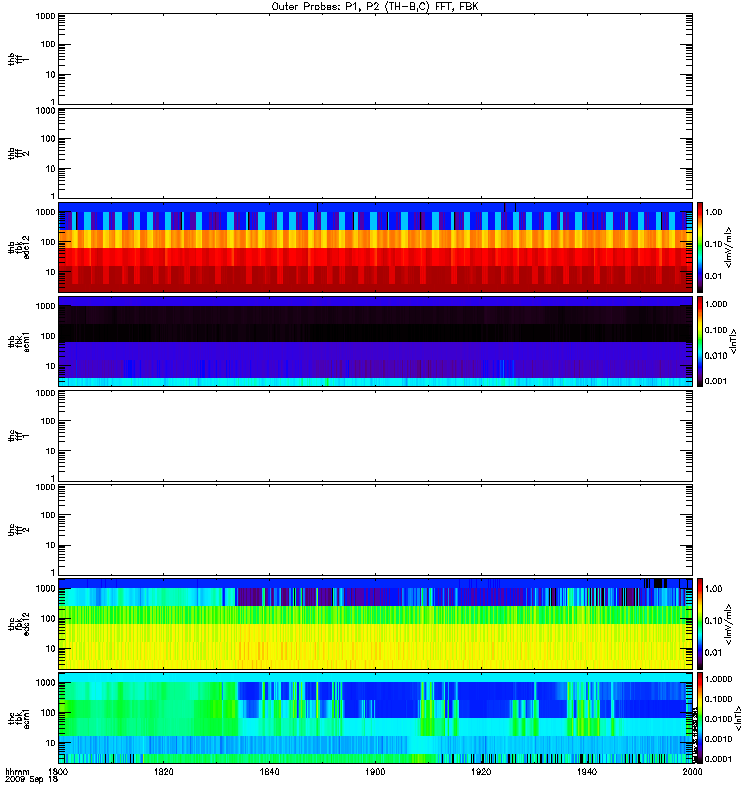Viewport: 750px width, 800px height.
Task: Click the thc scm1 '<|nT|>' unit label
Action: point(738,718)
